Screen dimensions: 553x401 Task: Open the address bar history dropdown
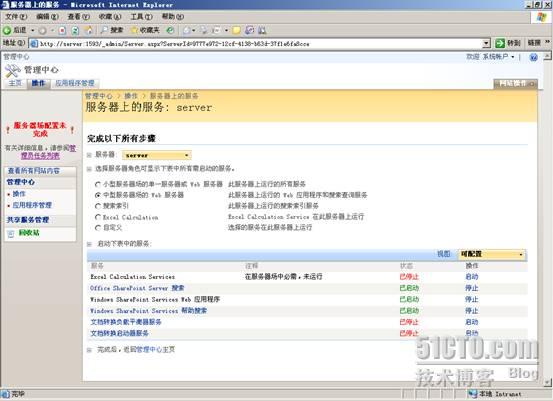click(486, 43)
